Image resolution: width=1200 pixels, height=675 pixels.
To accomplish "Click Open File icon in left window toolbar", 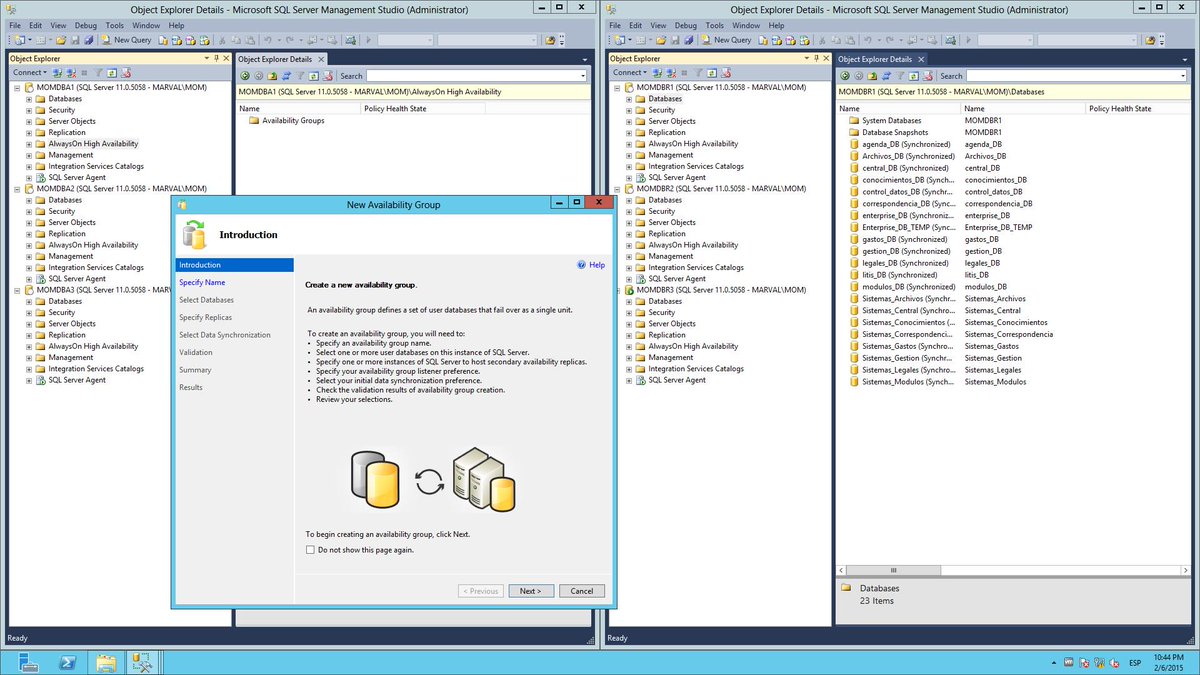I will (61, 40).
